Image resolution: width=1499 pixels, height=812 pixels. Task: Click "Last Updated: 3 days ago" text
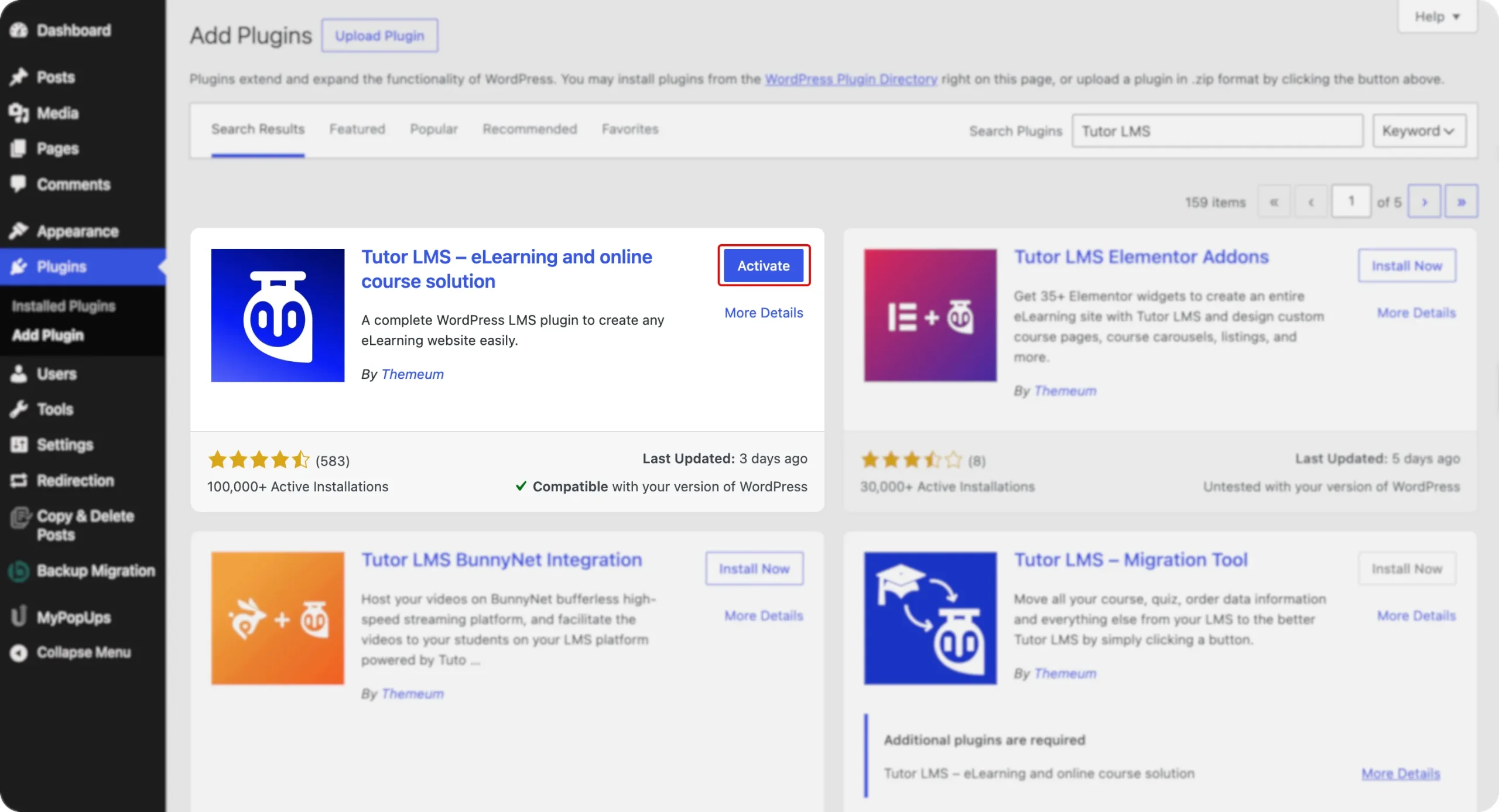[x=725, y=458]
